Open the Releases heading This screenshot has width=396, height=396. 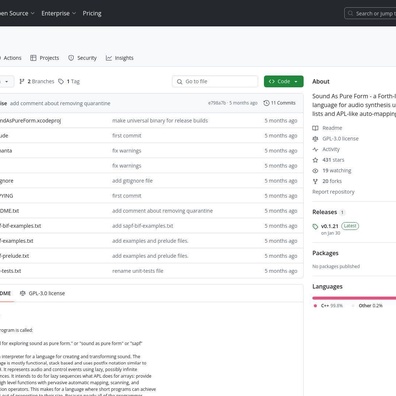pyautogui.click(x=325, y=212)
